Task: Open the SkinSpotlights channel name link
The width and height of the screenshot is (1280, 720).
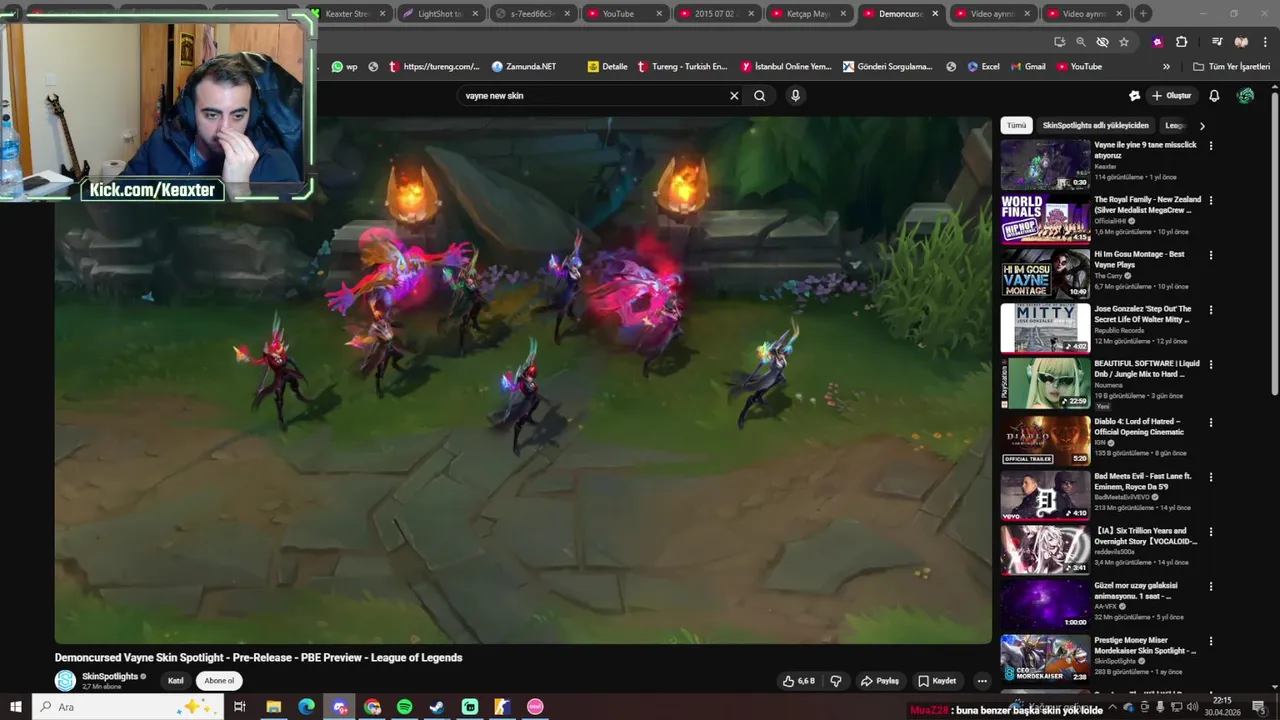Action: point(110,677)
